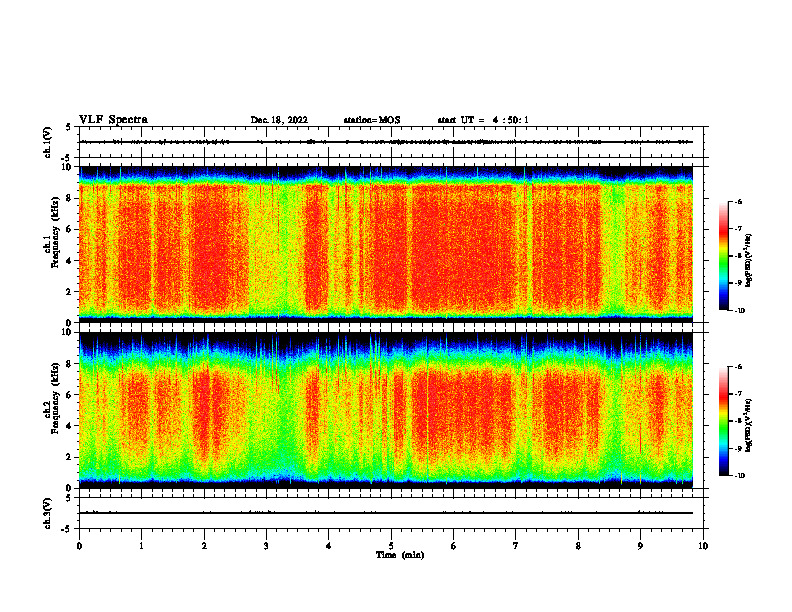The width and height of the screenshot is (792, 612).
Task: Click the time axis tick label 6
Action: pyautogui.click(x=454, y=546)
